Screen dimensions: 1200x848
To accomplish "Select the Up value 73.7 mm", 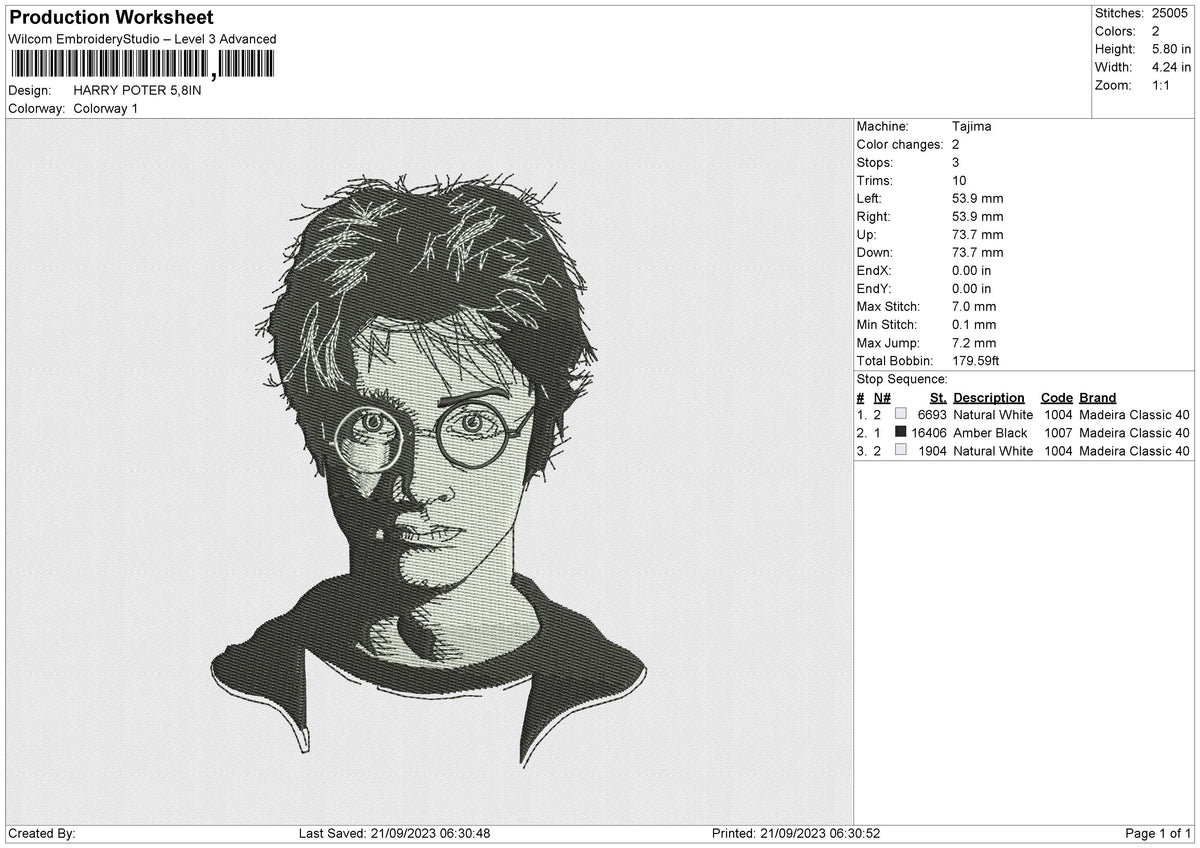I will point(978,235).
